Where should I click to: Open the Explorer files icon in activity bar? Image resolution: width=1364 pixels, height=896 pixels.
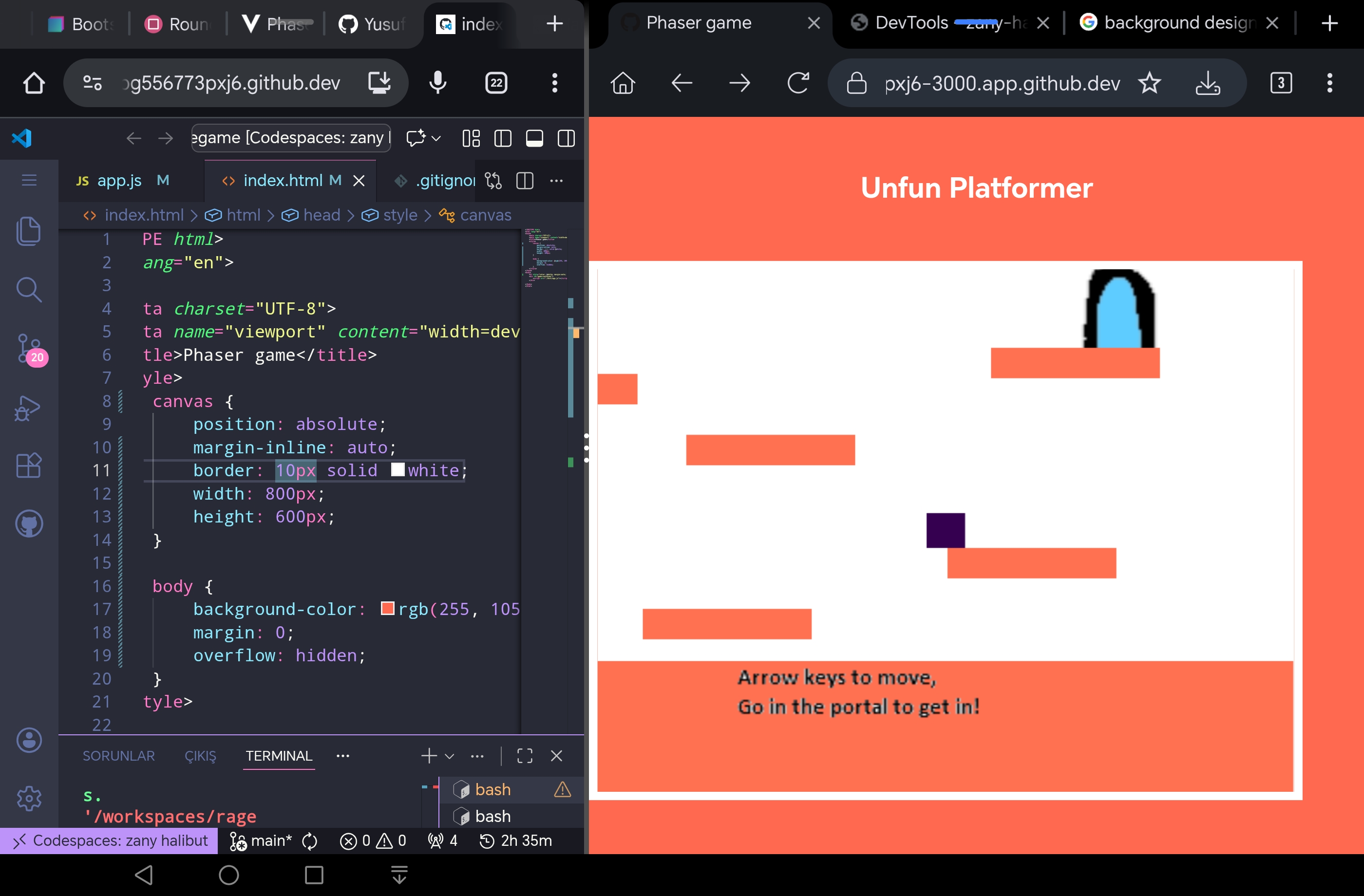[x=29, y=231]
